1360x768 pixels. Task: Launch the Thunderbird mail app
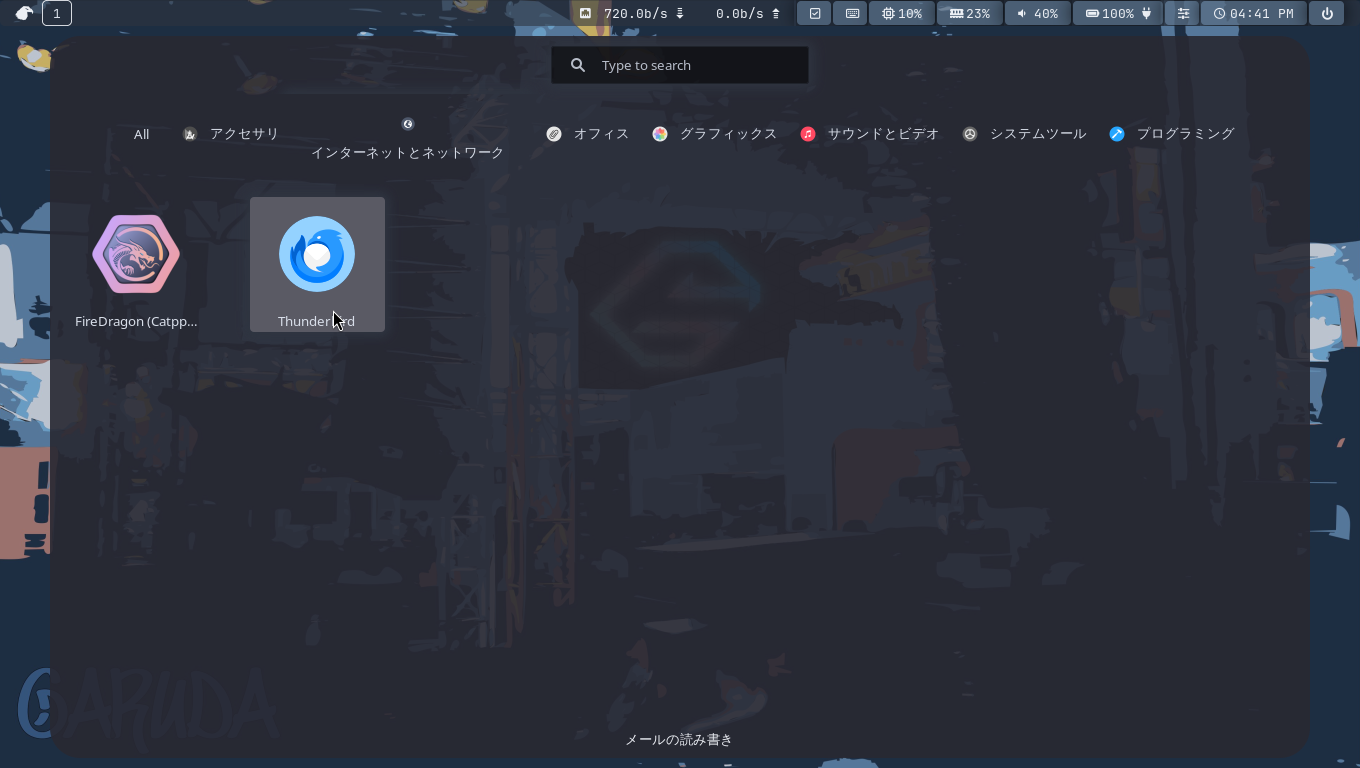(317, 264)
